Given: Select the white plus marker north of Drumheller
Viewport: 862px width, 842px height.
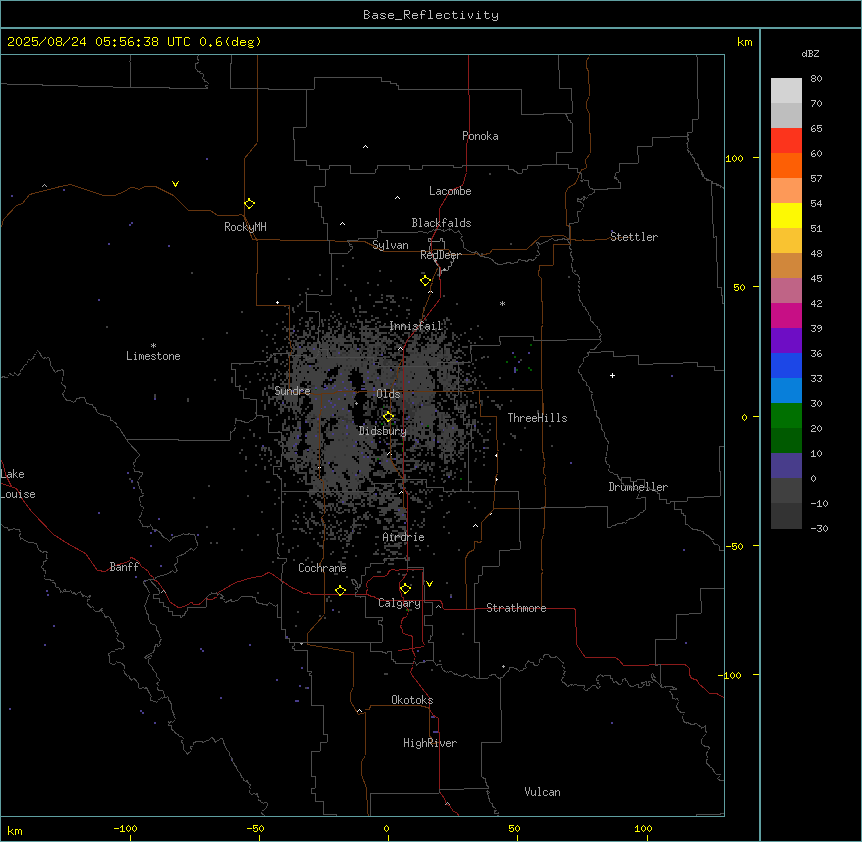Looking at the screenshot, I should click(612, 375).
